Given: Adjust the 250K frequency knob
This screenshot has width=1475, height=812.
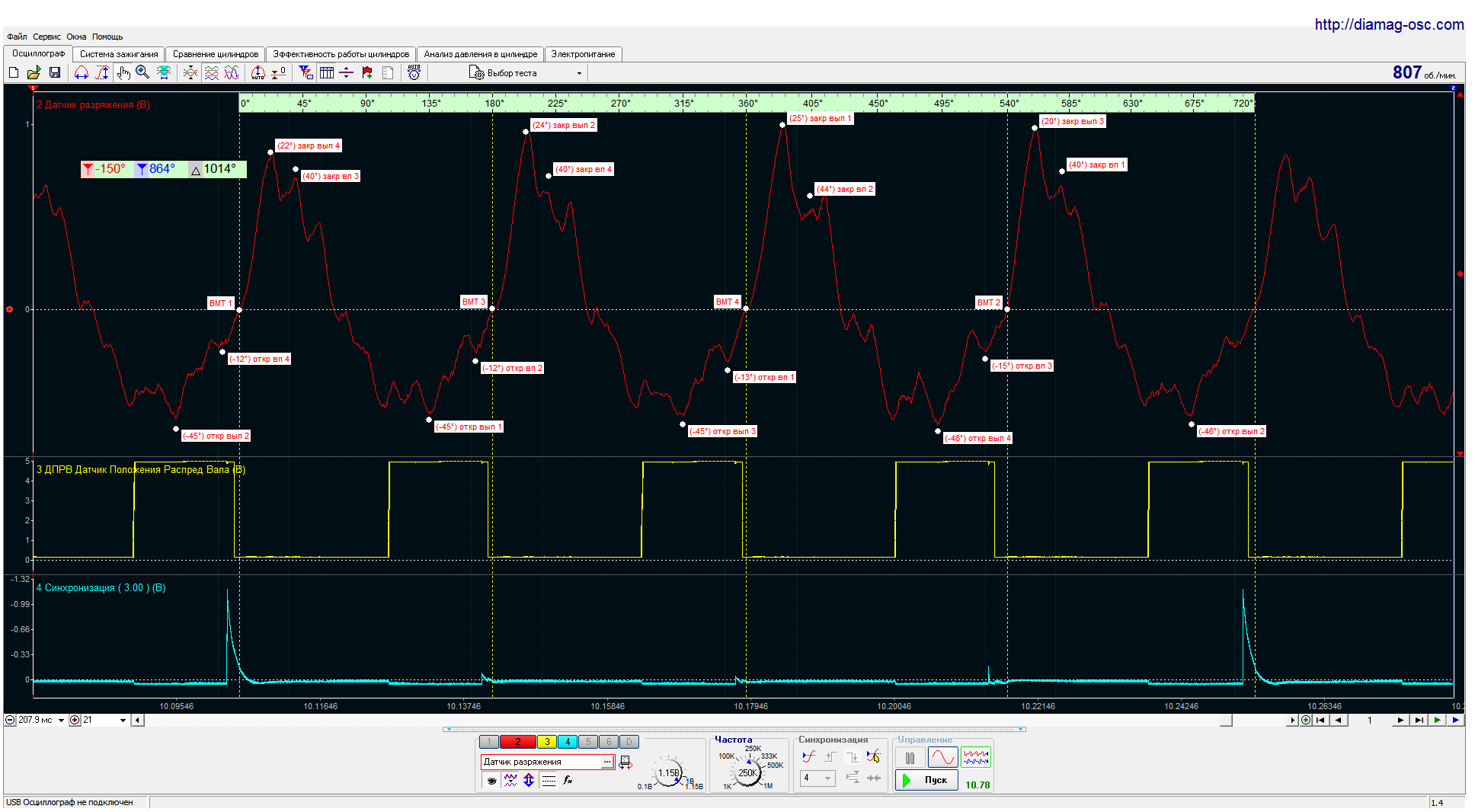Looking at the screenshot, I should (x=748, y=772).
